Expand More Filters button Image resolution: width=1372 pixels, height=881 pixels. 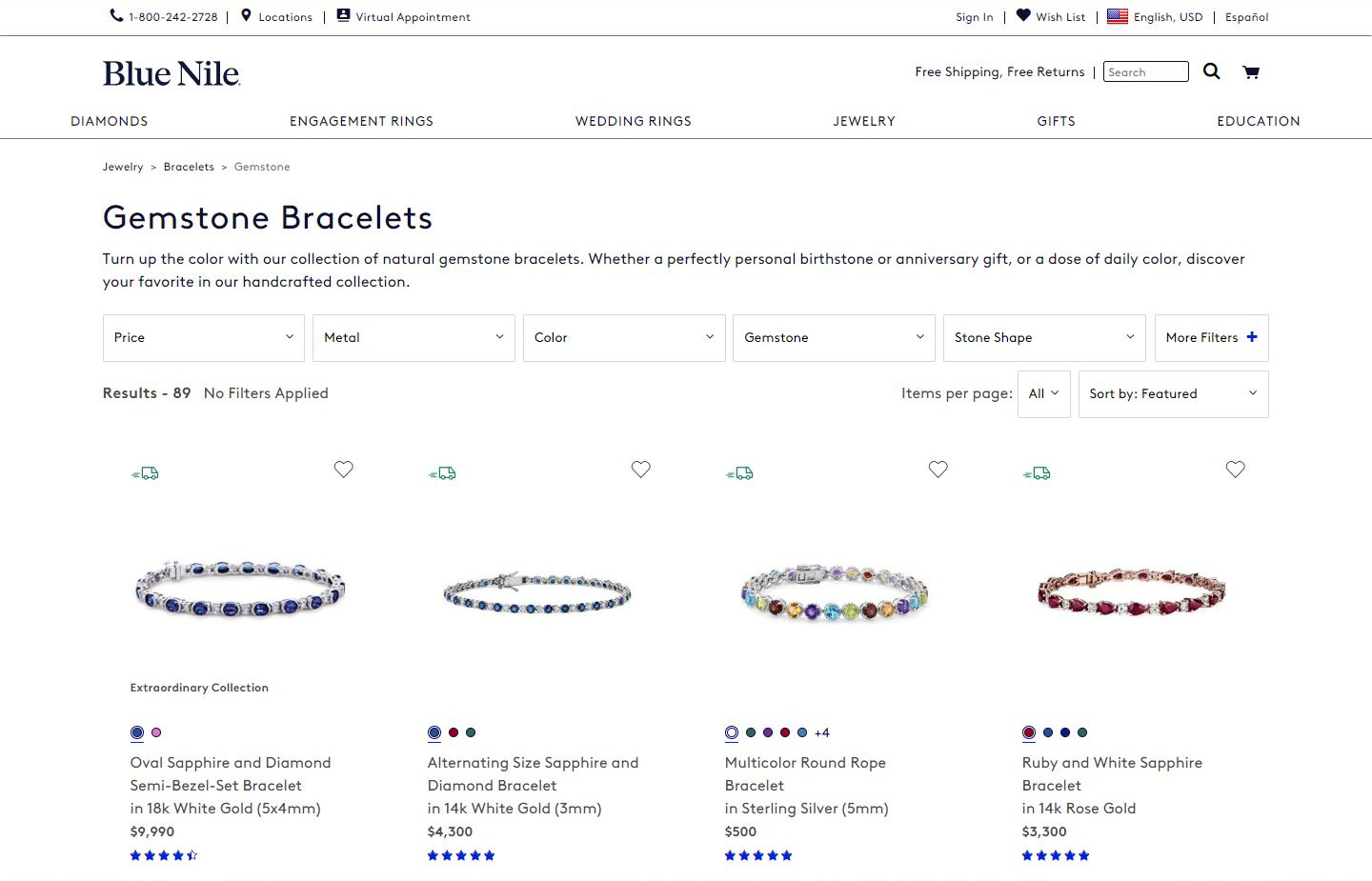point(1211,338)
